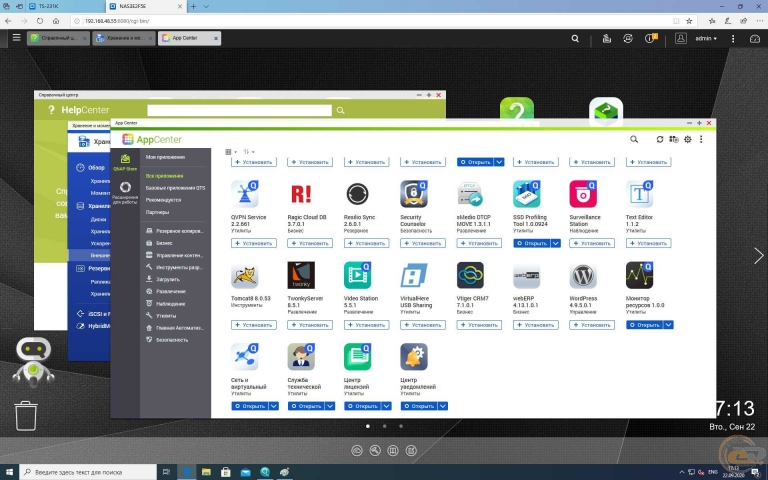The width and height of the screenshot is (768, 480).
Task: Open the Центр уведомлений app icon
Action: (x=414, y=357)
